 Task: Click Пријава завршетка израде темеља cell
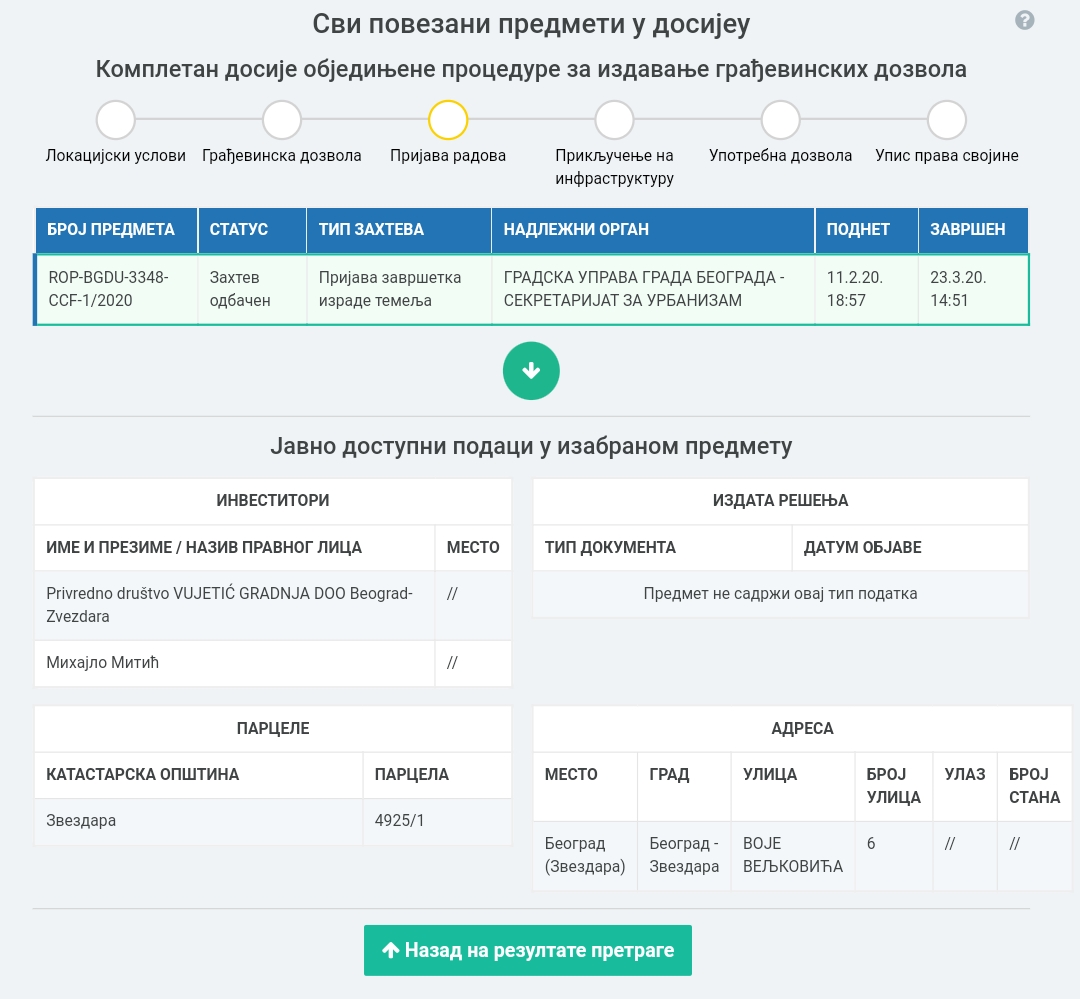click(399, 289)
